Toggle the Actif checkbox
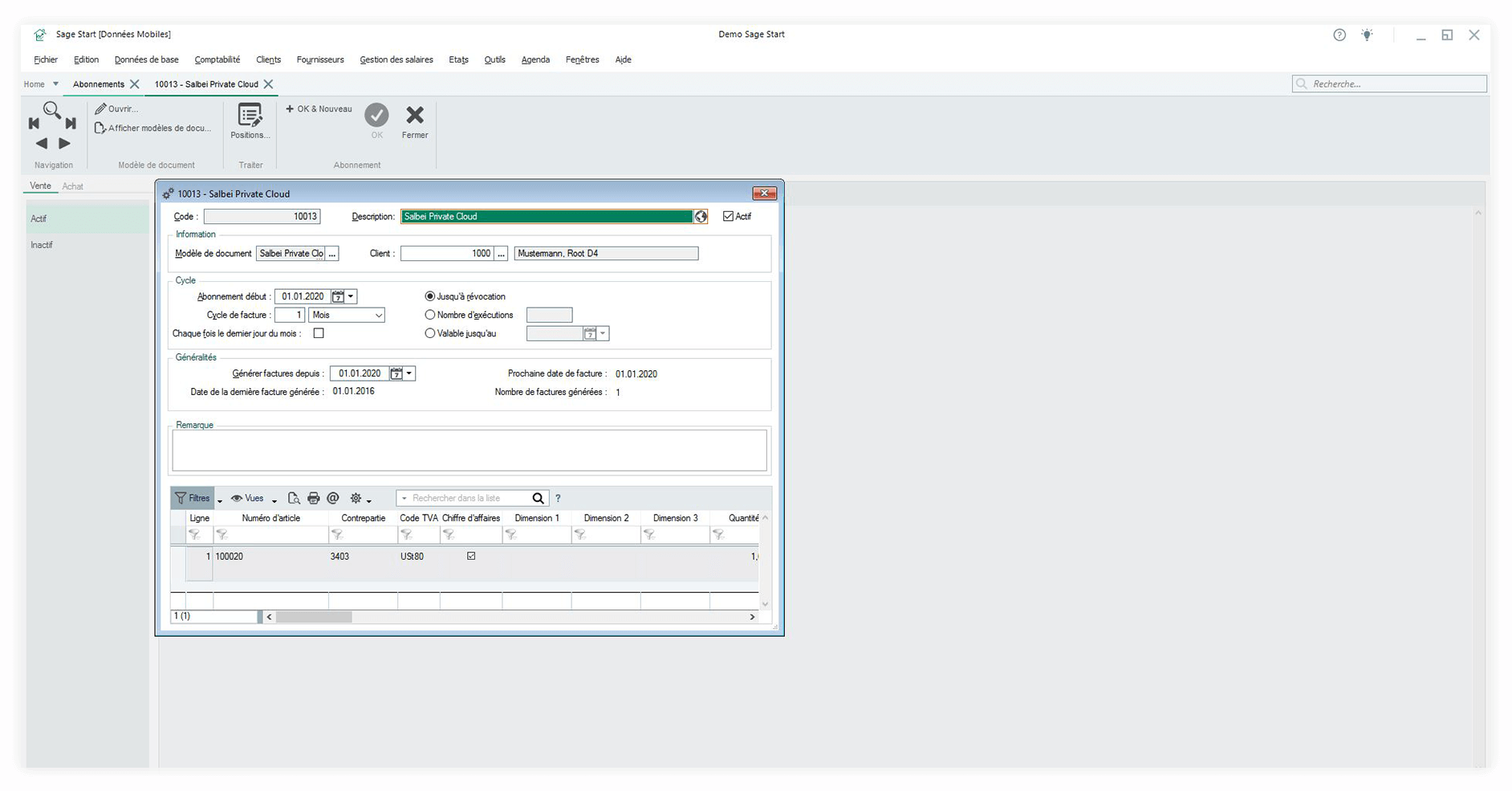 pyautogui.click(x=728, y=216)
